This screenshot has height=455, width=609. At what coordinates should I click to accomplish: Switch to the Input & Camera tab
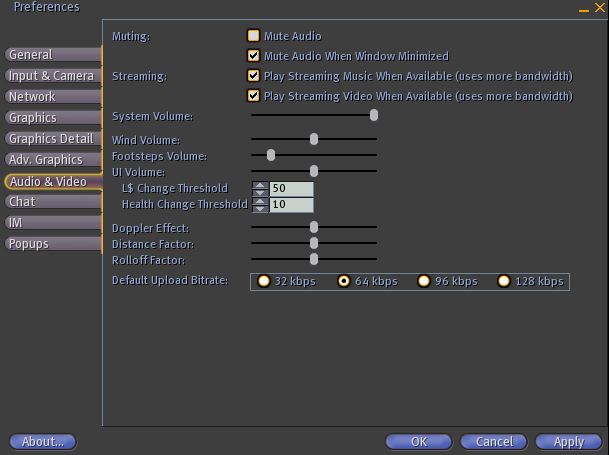coord(52,76)
